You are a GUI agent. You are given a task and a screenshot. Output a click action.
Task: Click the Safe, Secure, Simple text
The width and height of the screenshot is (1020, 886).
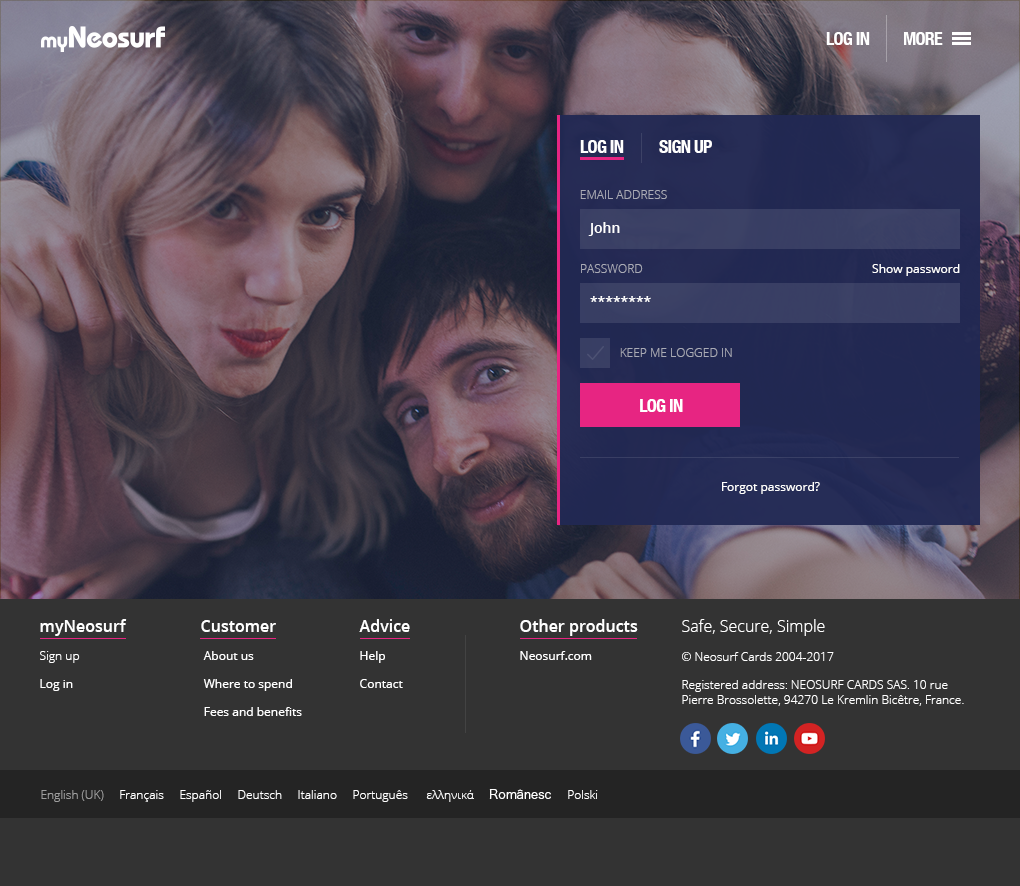(753, 626)
